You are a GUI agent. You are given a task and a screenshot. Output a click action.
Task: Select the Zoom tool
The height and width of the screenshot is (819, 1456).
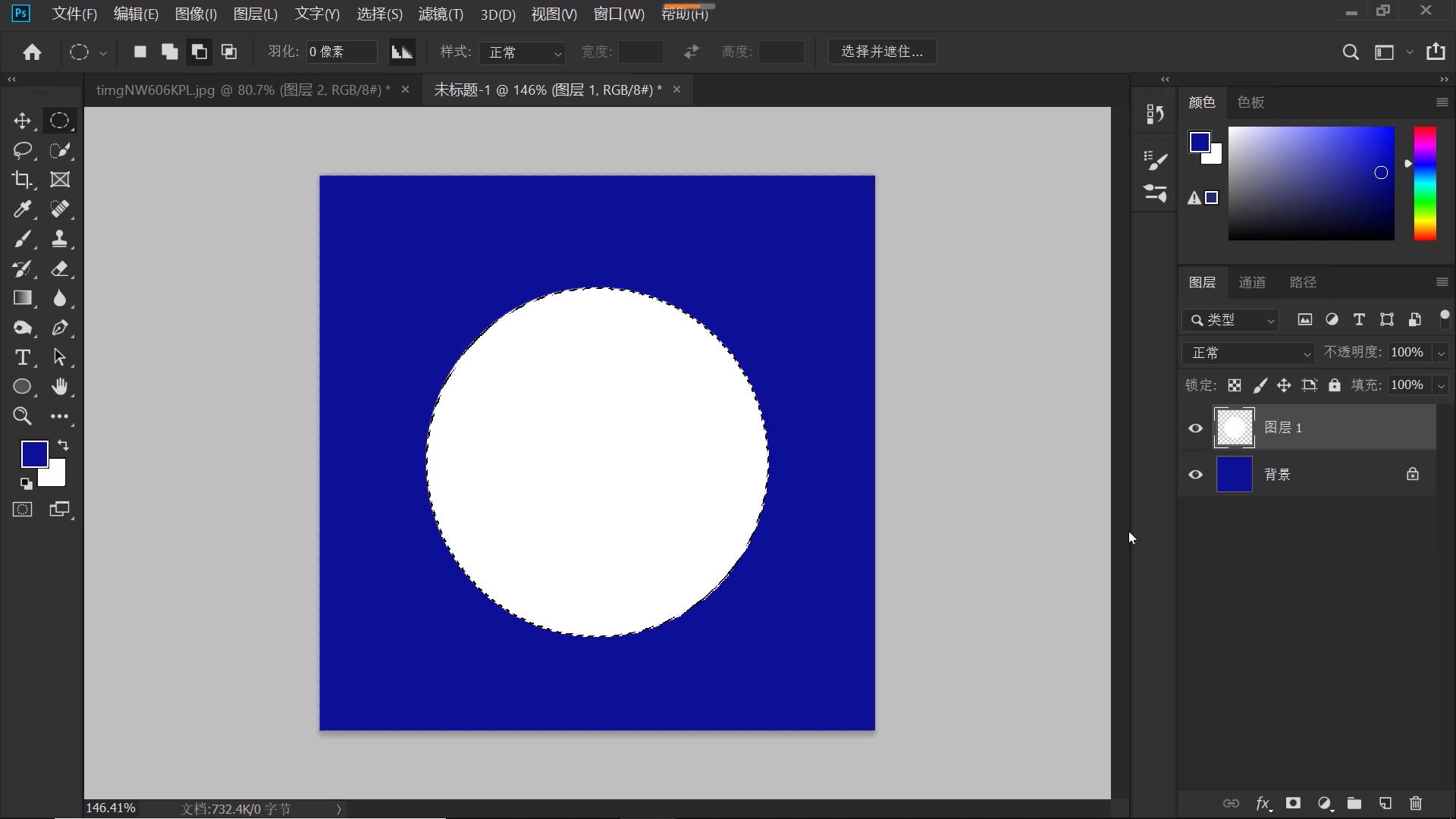coord(22,416)
